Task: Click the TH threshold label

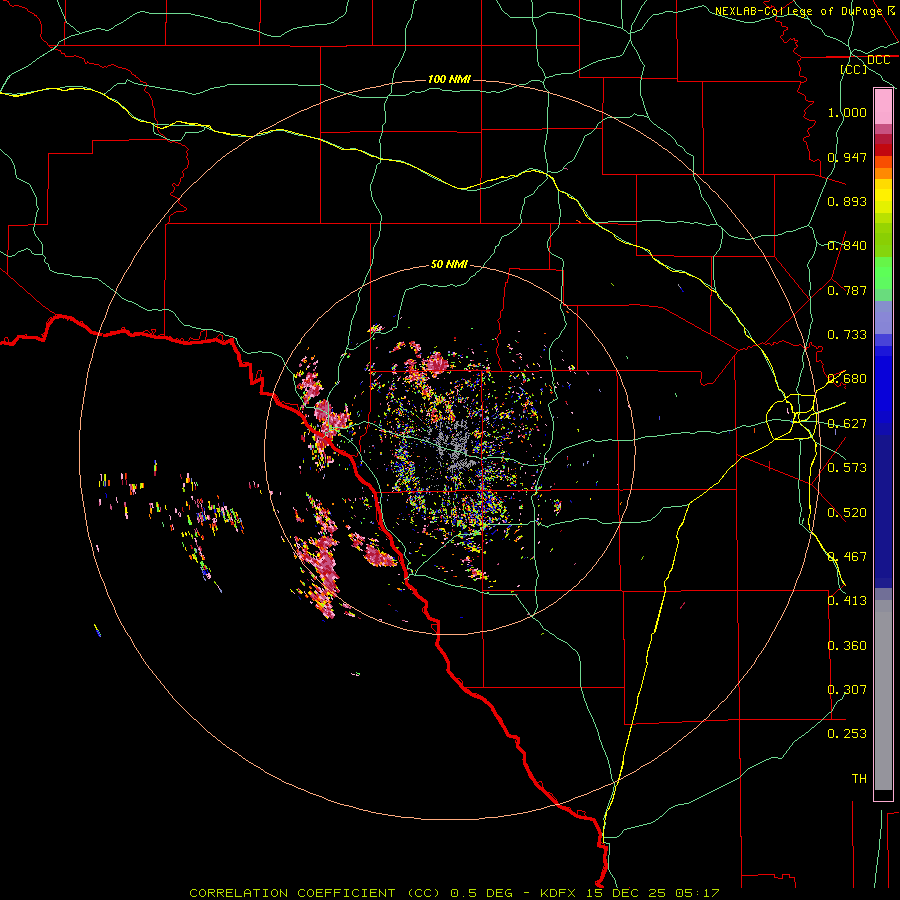Action: 859,779
